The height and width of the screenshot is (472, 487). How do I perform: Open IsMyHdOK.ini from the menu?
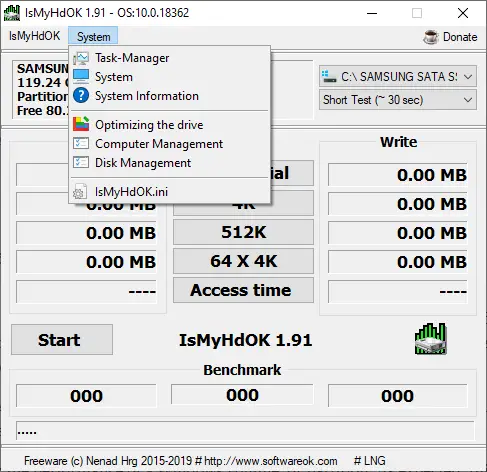click(x=169, y=192)
